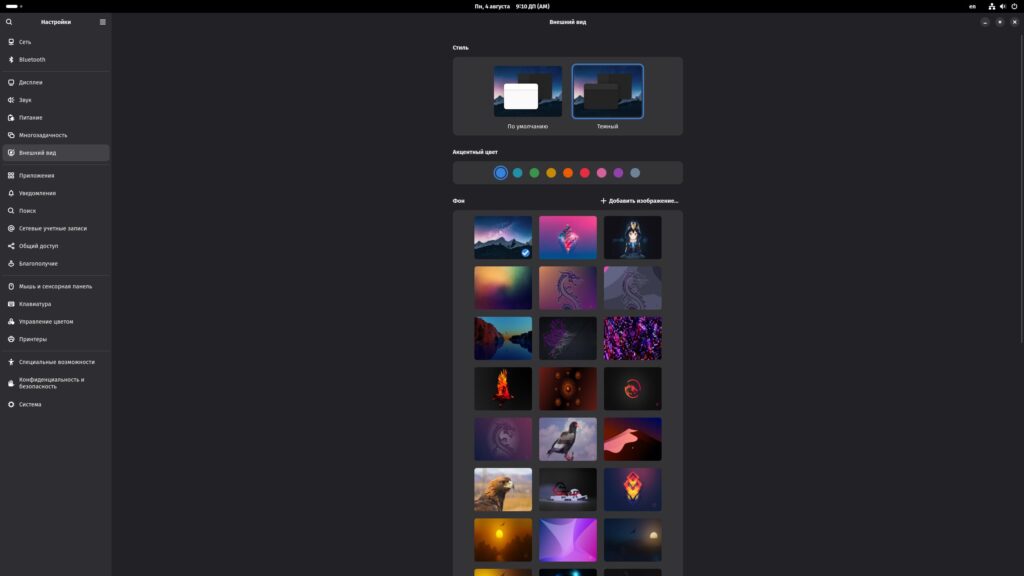Choose the green accent color
This screenshot has height=576, width=1024.
pyautogui.click(x=534, y=173)
